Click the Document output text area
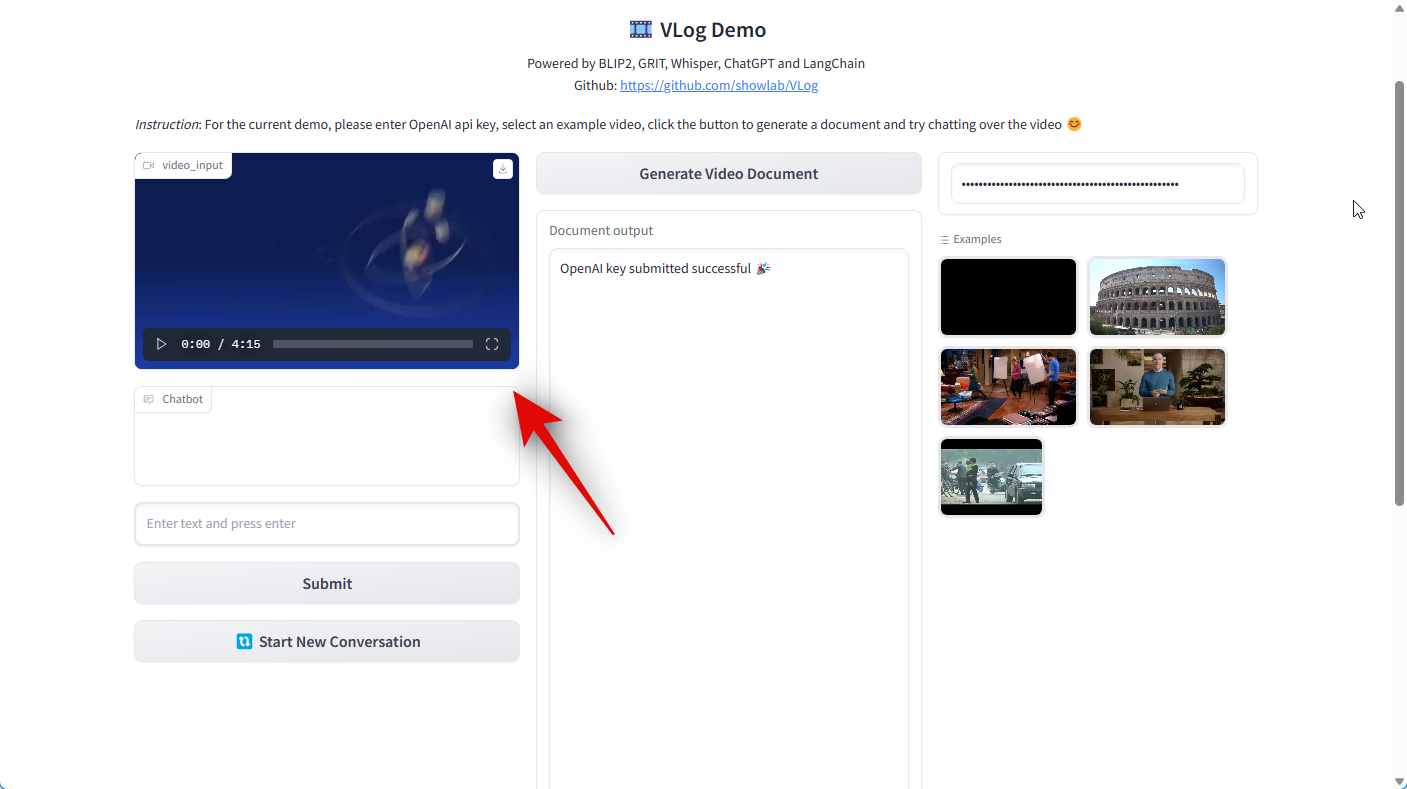 [x=728, y=500]
